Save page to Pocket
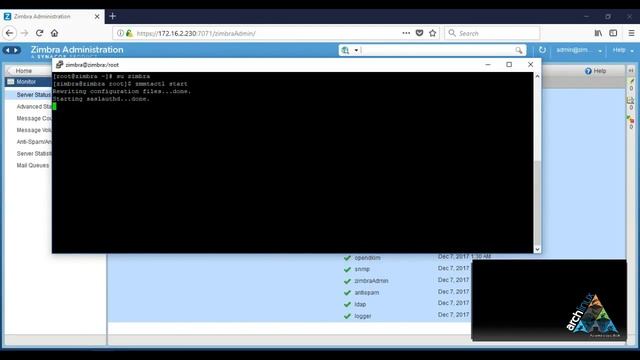The image size is (640, 360). [419, 33]
